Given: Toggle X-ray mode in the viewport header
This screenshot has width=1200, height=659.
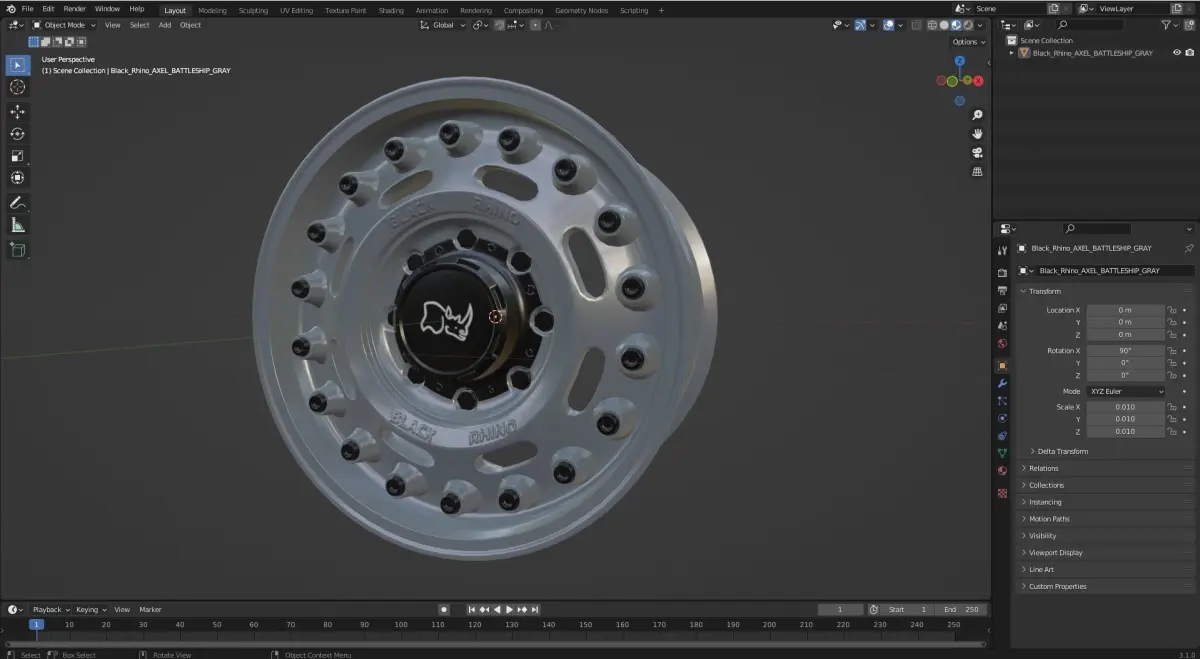Looking at the screenshot, I should [x=914, y=25].
